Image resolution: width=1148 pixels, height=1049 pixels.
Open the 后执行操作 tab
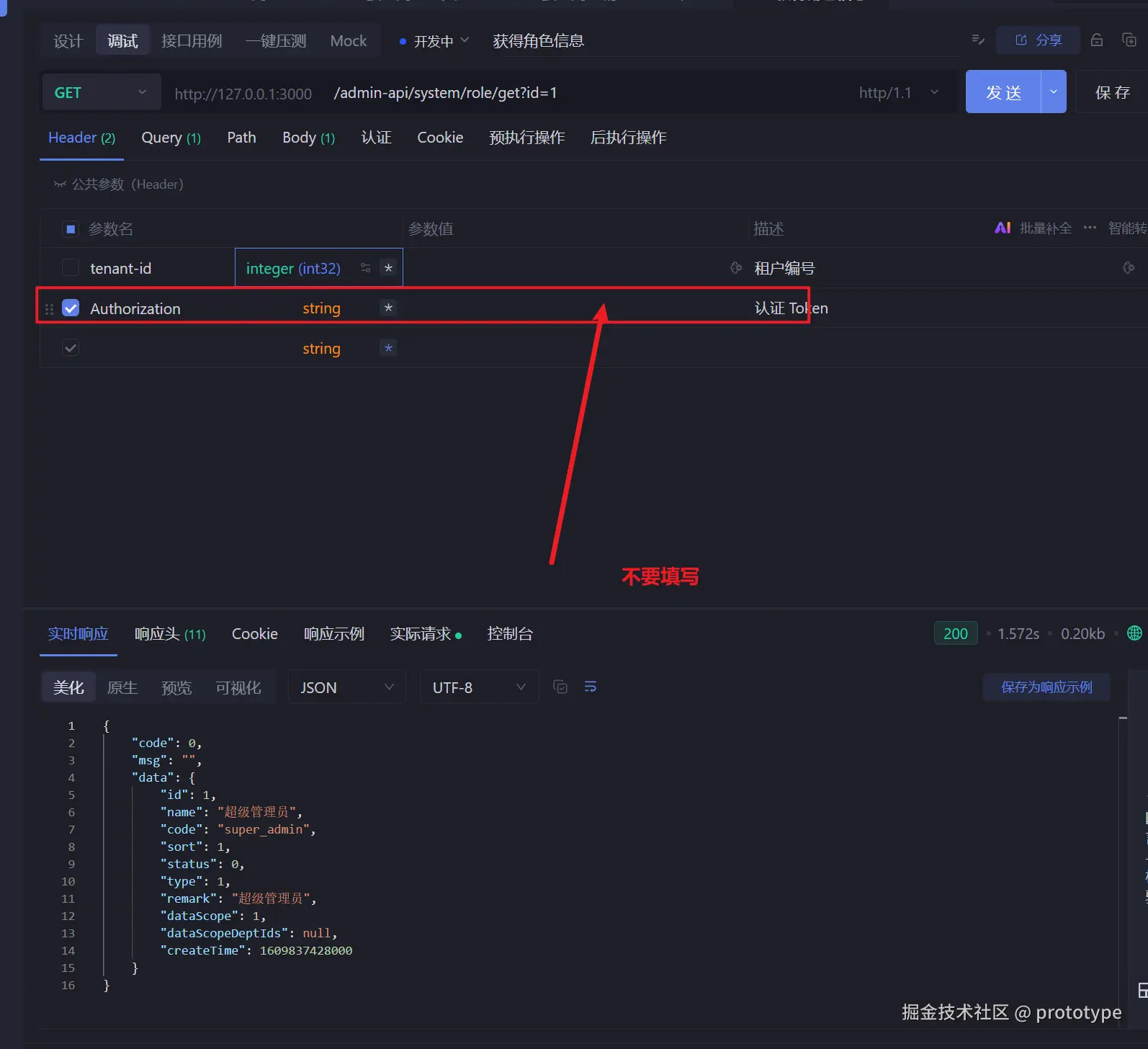[x=628, y=138]
